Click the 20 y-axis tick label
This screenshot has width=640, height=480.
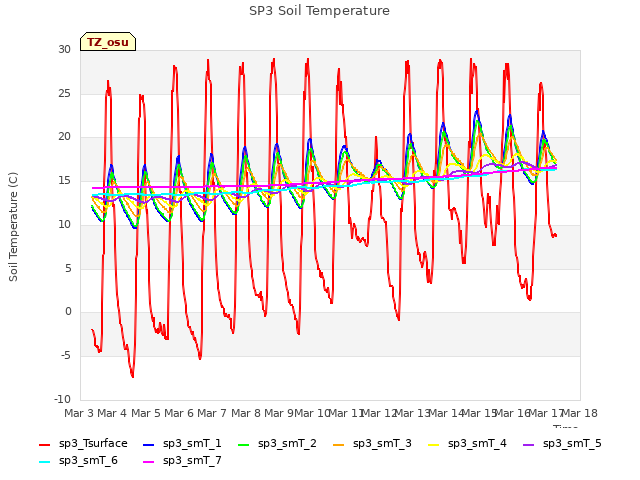coord(64,137)
